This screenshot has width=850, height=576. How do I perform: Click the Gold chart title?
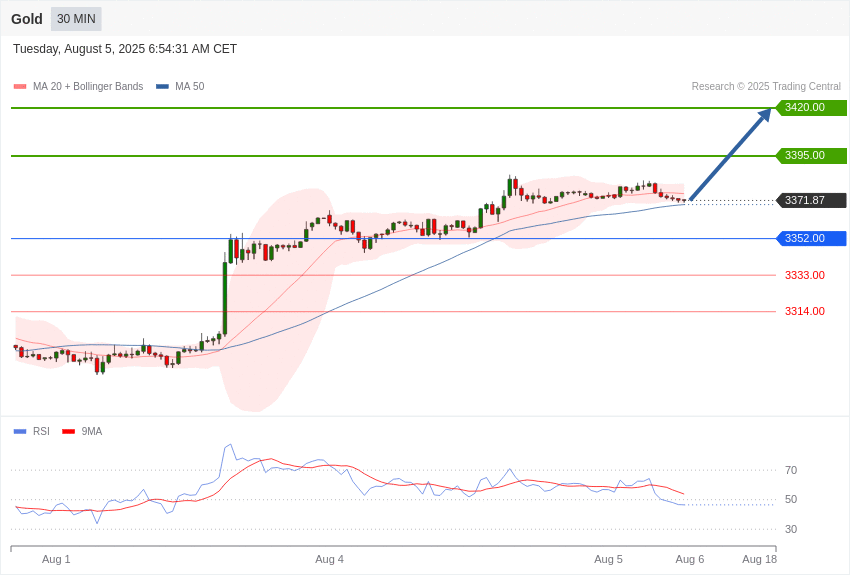point(27,19)
